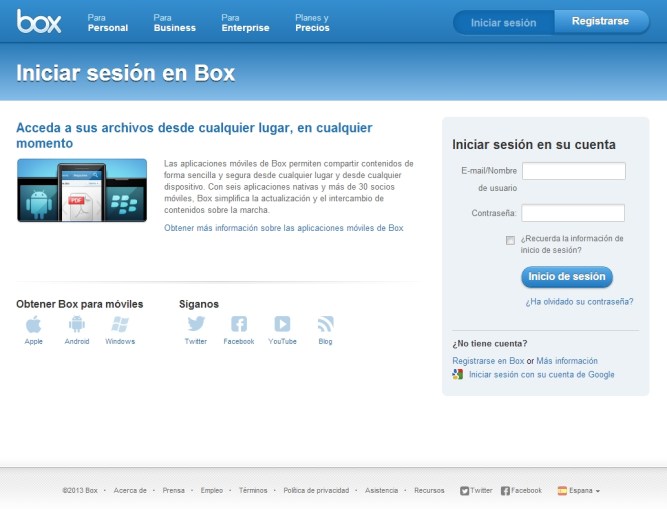
Task: Open the Para Business menu item
Action: pos(174,22)
